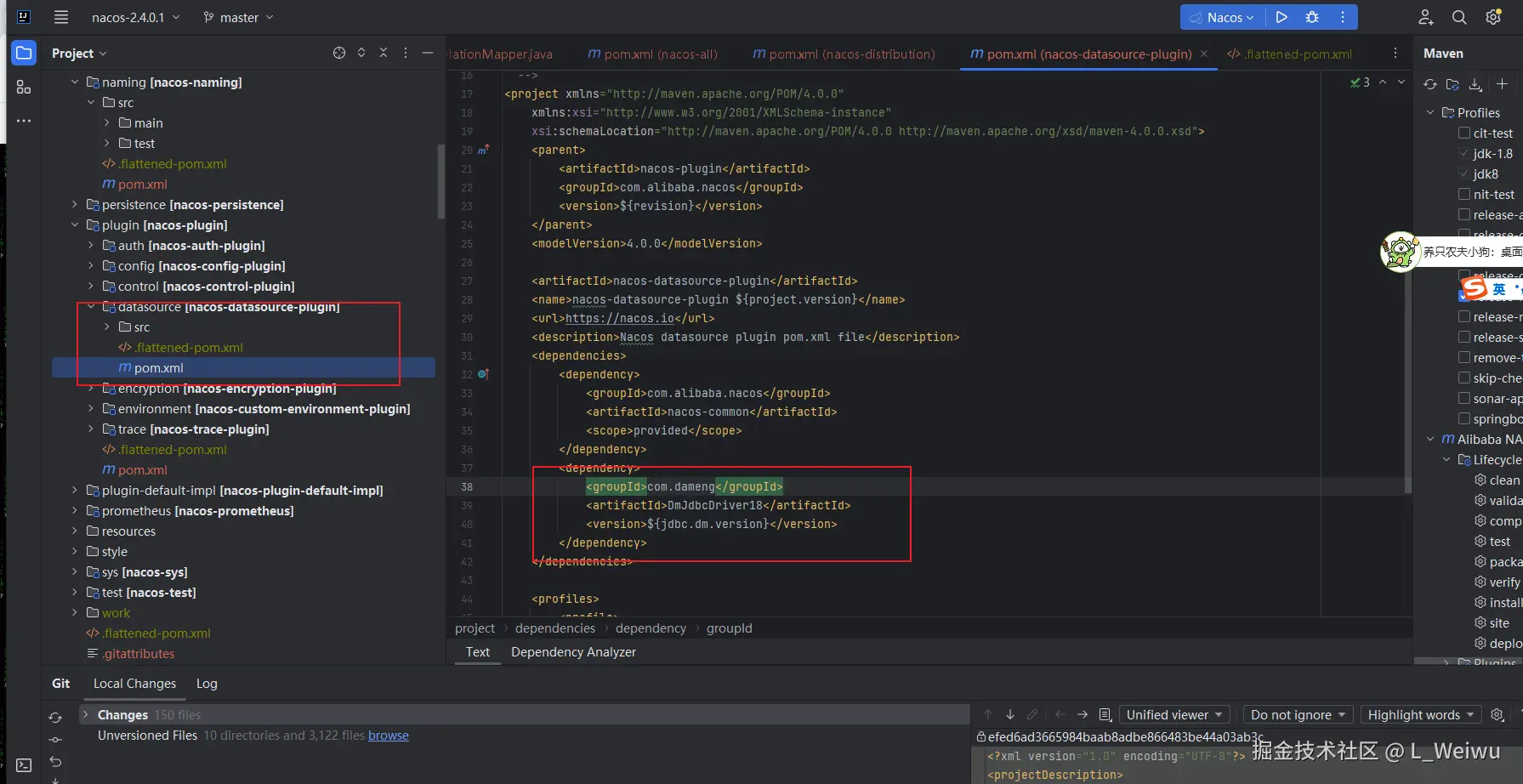Open the Unified viewer dropdown
The height and width of the screenshot is (784, 1523).
[x=1174, y=714]
